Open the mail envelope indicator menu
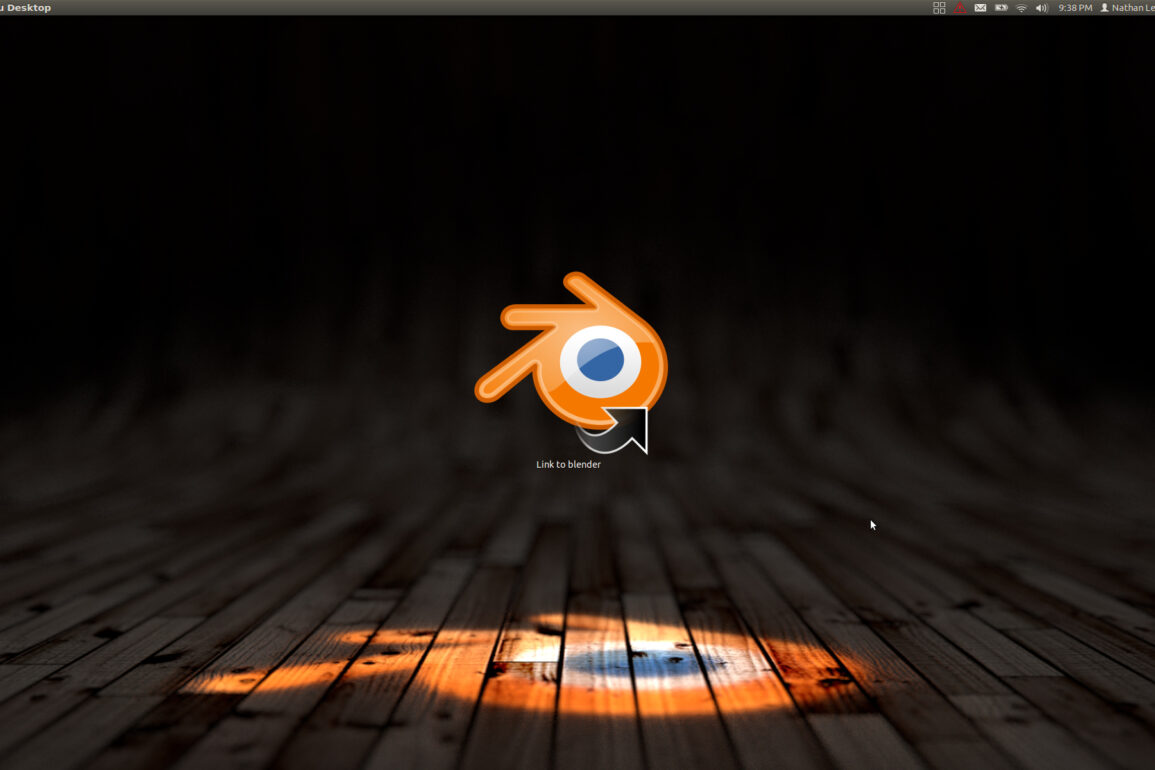This screenshot has height=770, width=1155. coord(980,8)
